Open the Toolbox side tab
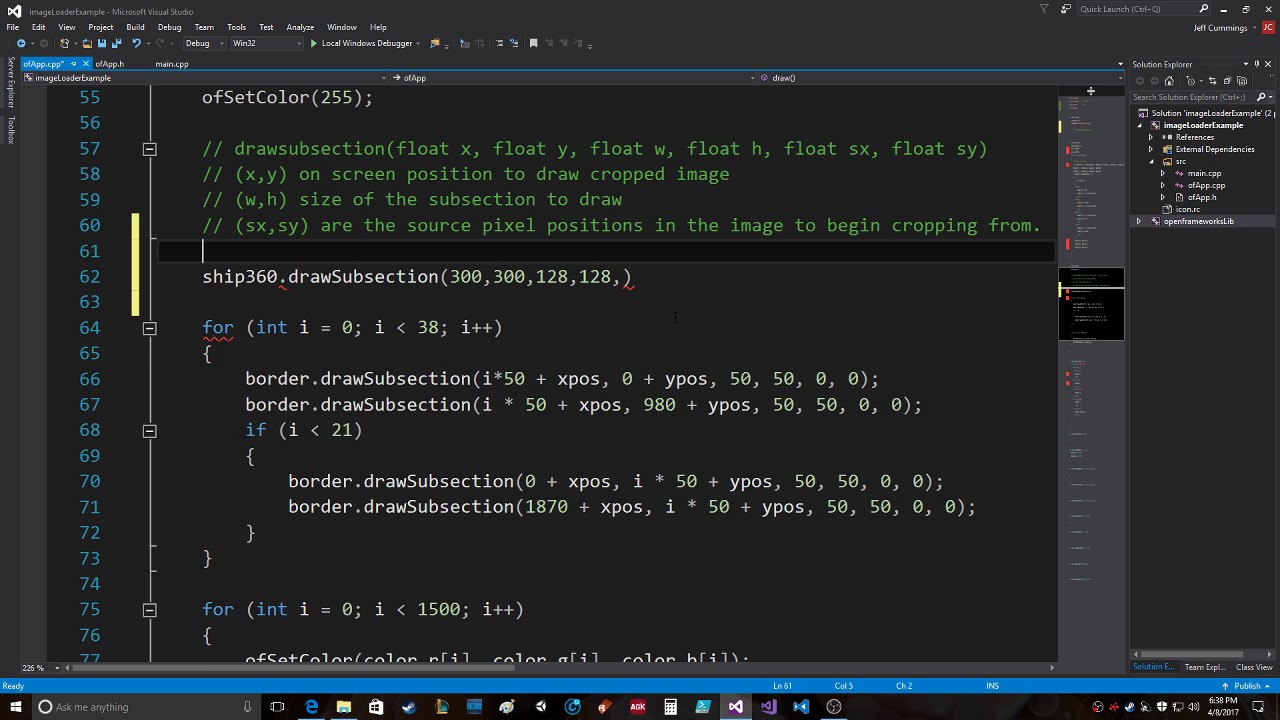This screenshot has width=1280, height=720. click(11, 130)
